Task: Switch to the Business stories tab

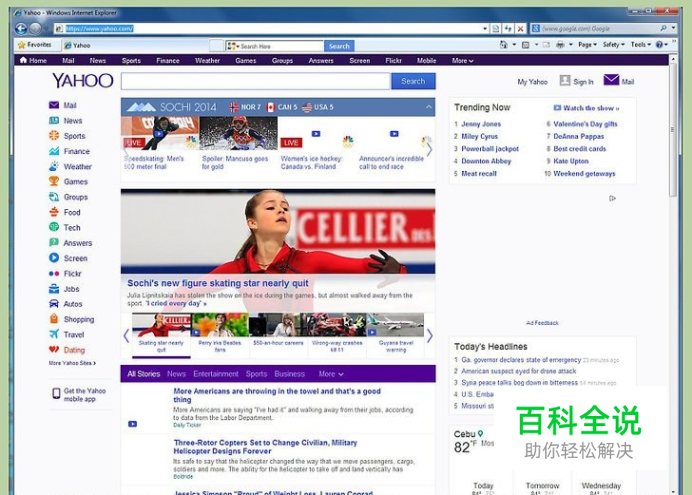Action: 290,374
